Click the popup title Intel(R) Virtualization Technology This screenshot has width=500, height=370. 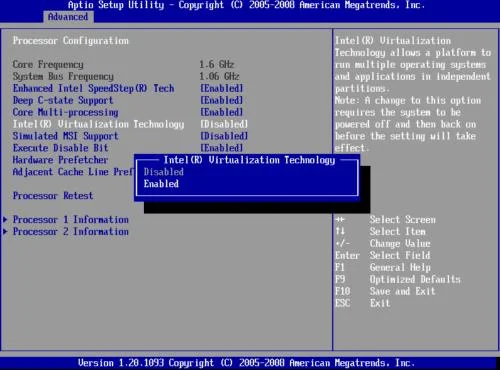point(249,160)
